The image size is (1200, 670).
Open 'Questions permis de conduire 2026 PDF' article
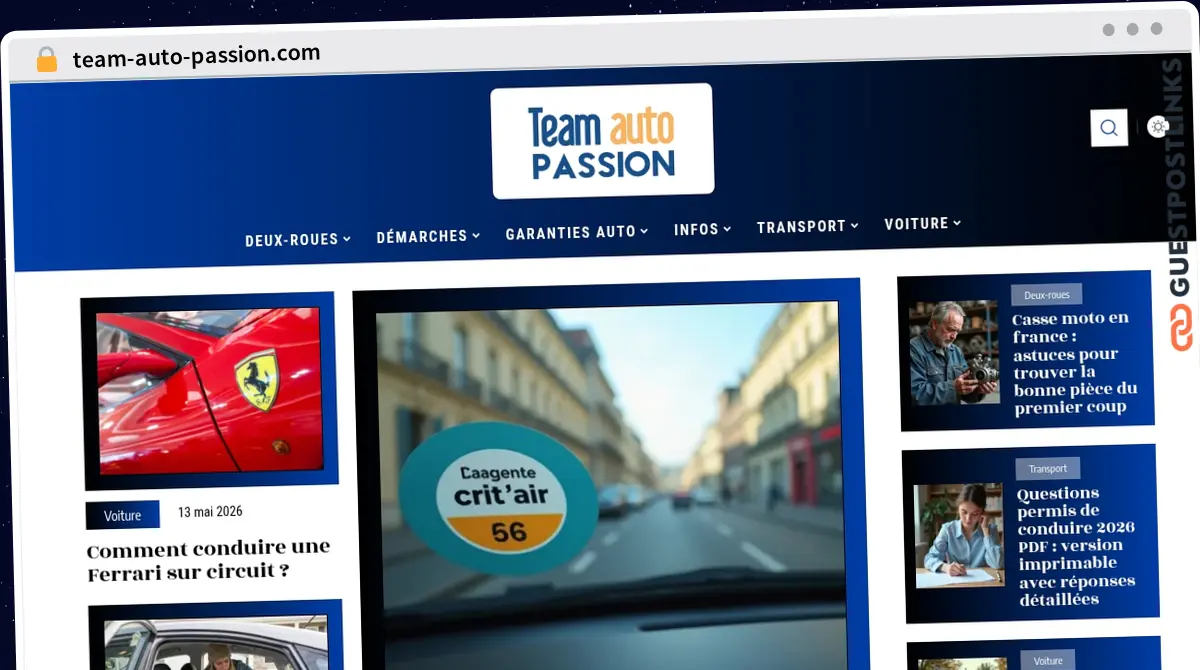tap(1076, 546)
